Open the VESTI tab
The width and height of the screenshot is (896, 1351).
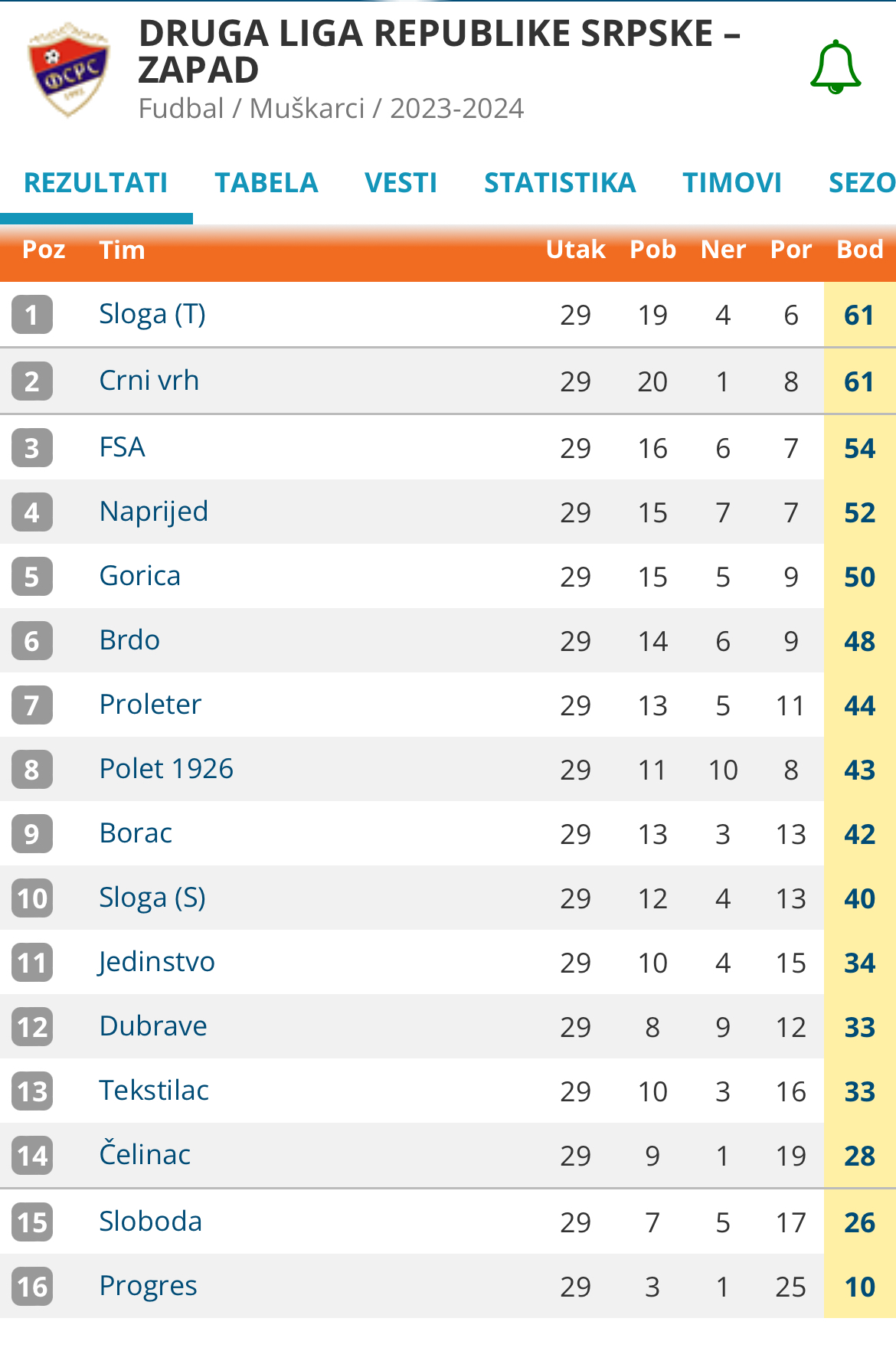pos(401,183)
